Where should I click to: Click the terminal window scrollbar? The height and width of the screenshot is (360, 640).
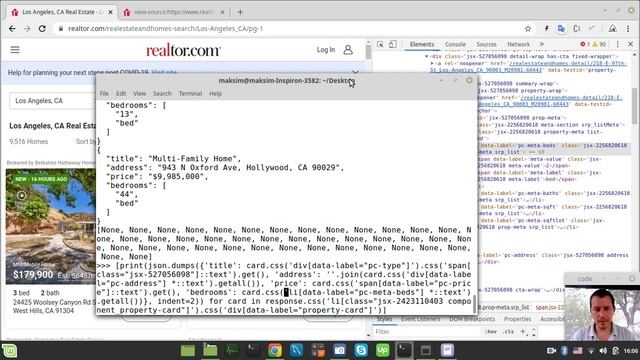[x=474, y=304]
